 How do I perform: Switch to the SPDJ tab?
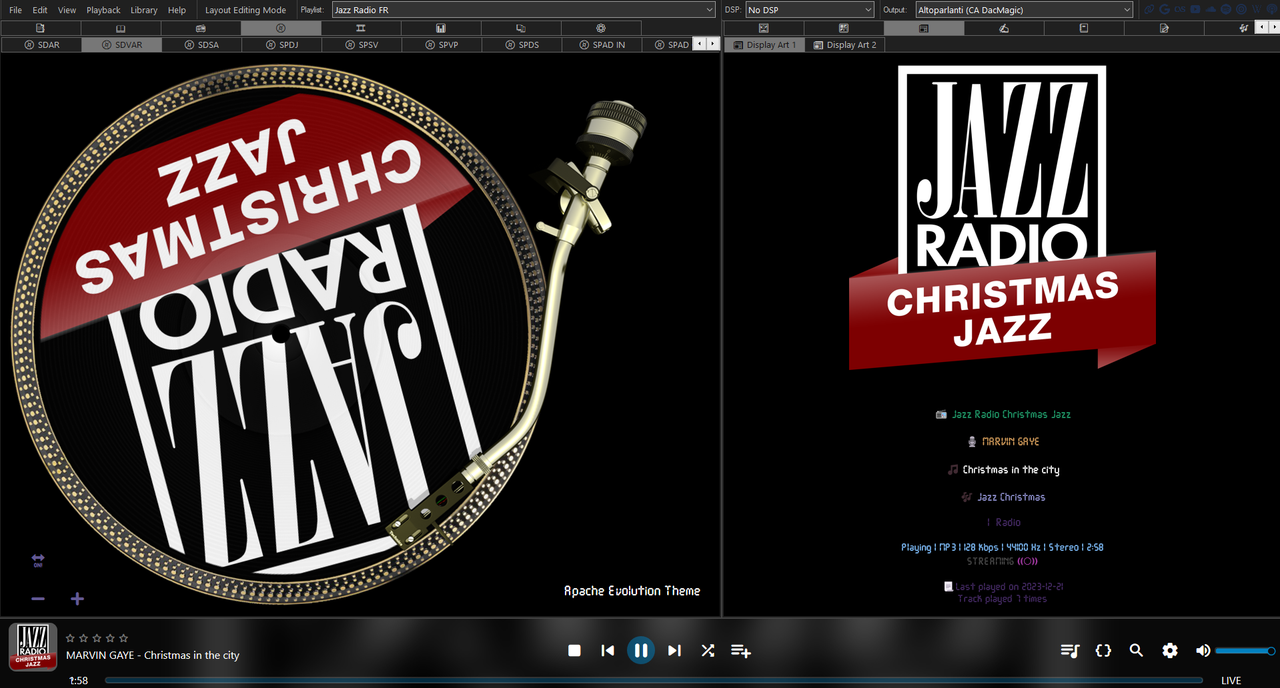[281, 45]
